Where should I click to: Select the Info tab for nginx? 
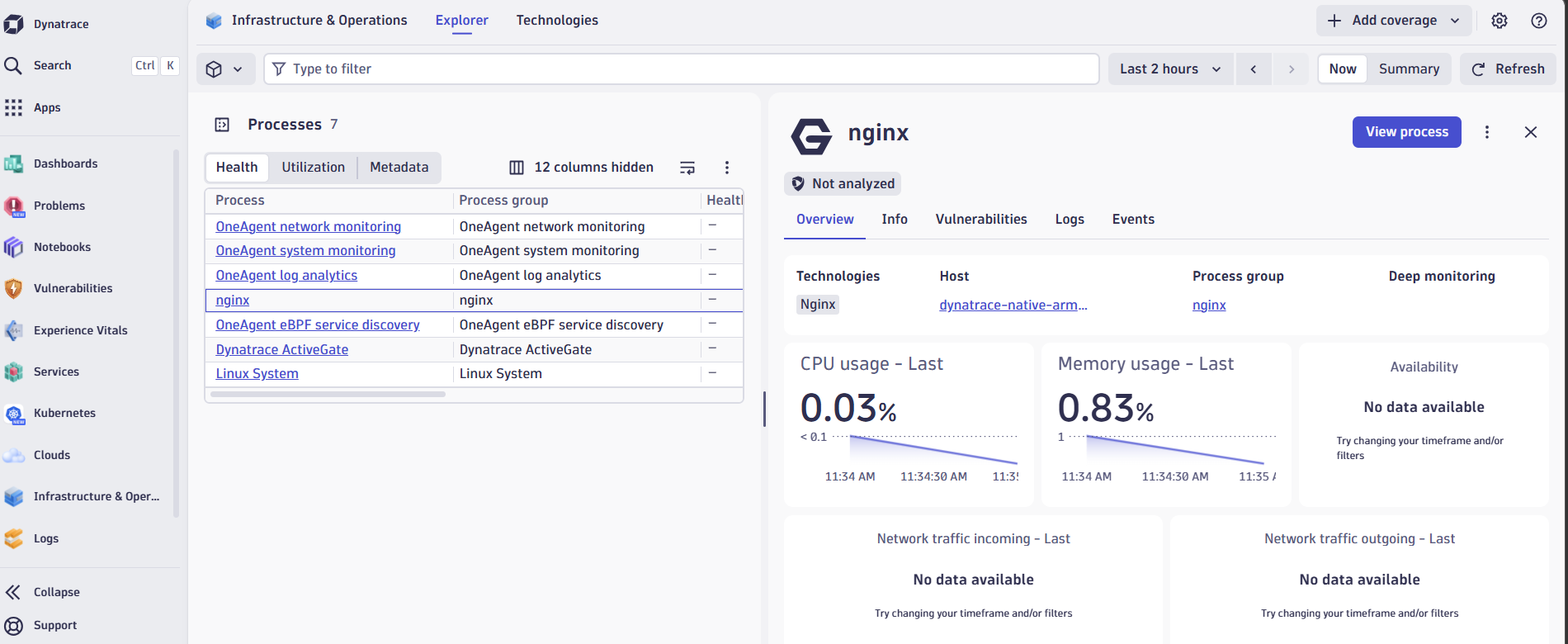(895, 220)
